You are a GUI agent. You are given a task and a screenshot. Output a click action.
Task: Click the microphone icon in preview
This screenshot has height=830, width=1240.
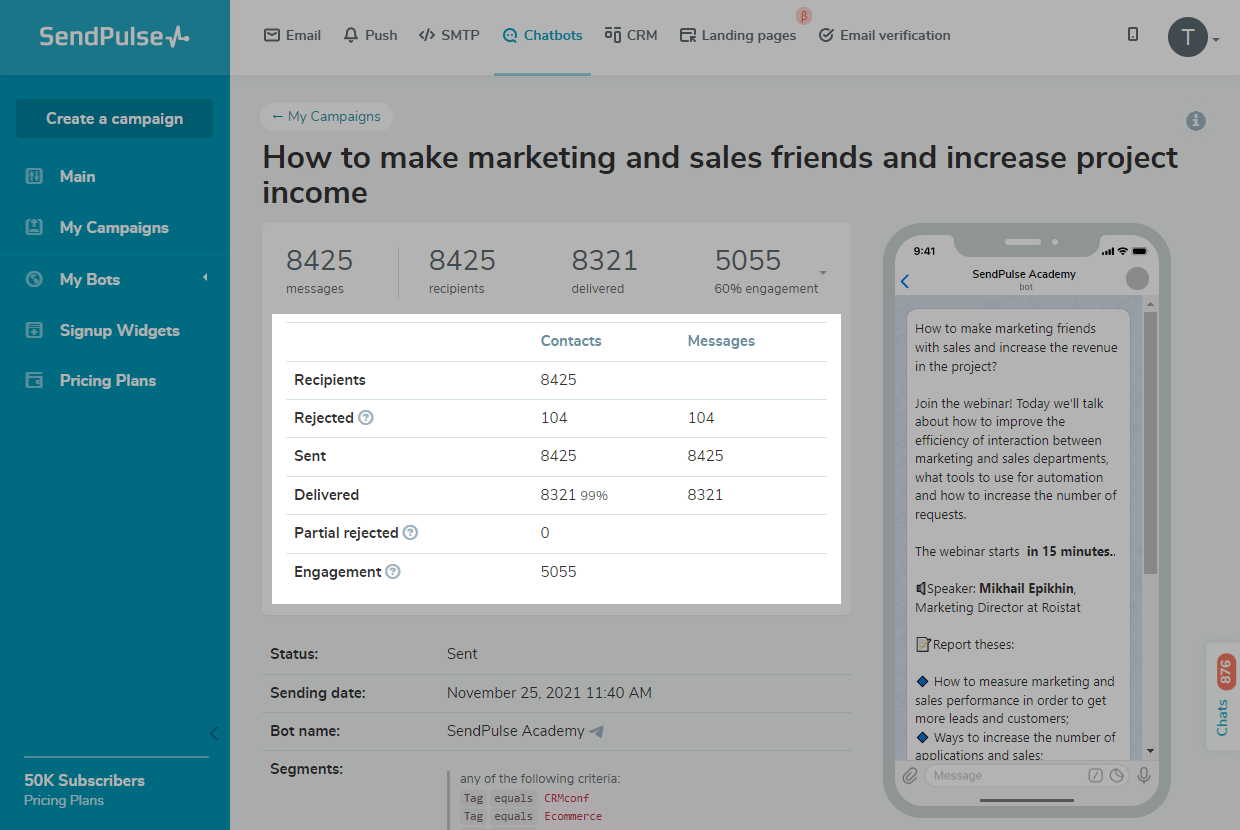(1144, 775)
